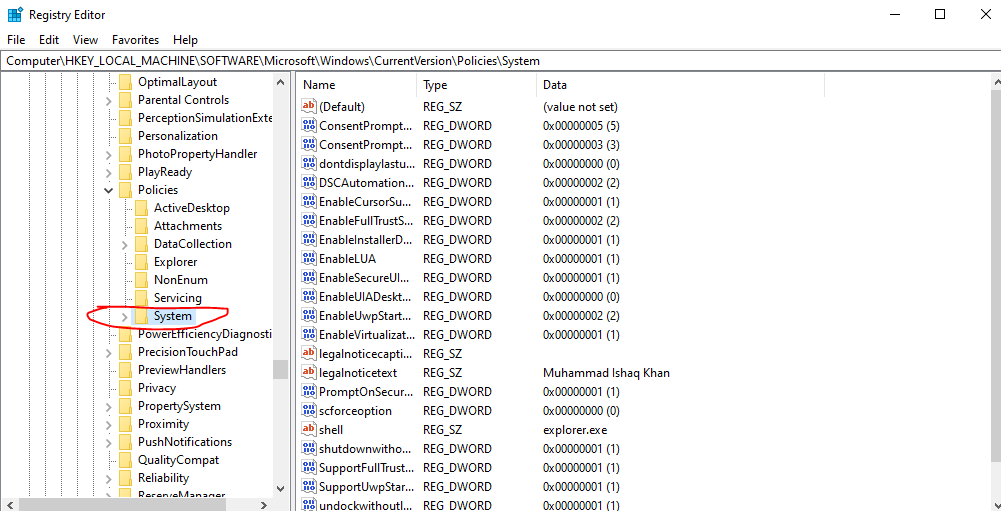This screenshot has height=511, width=1001.
Task: Click the legalnoticecapti... string icon
Action: [x=309, y=353]
